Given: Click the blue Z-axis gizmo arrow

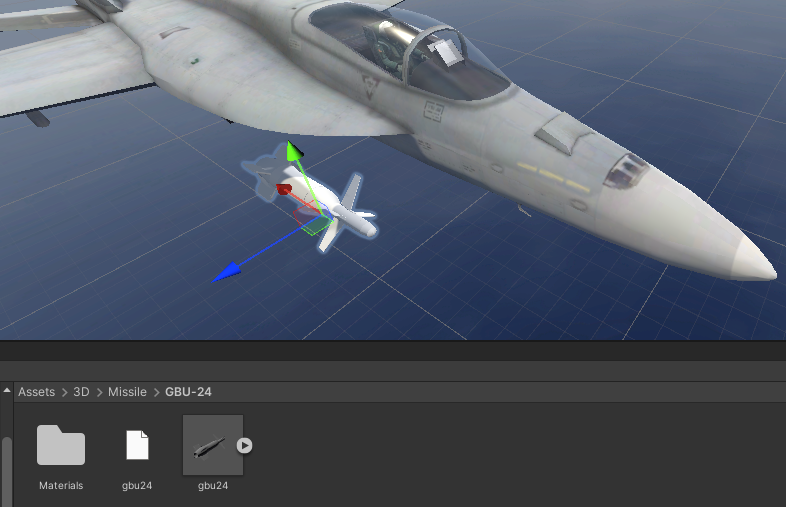Looking at the screenshot, I should coord(227,272).
